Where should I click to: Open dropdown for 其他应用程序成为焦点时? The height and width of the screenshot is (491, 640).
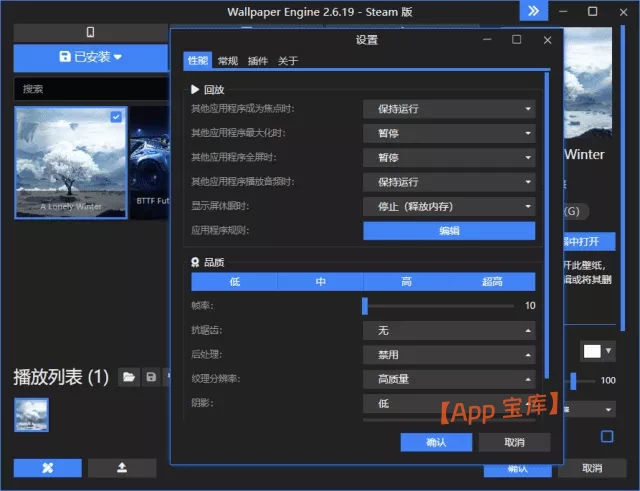pos(449,109)
